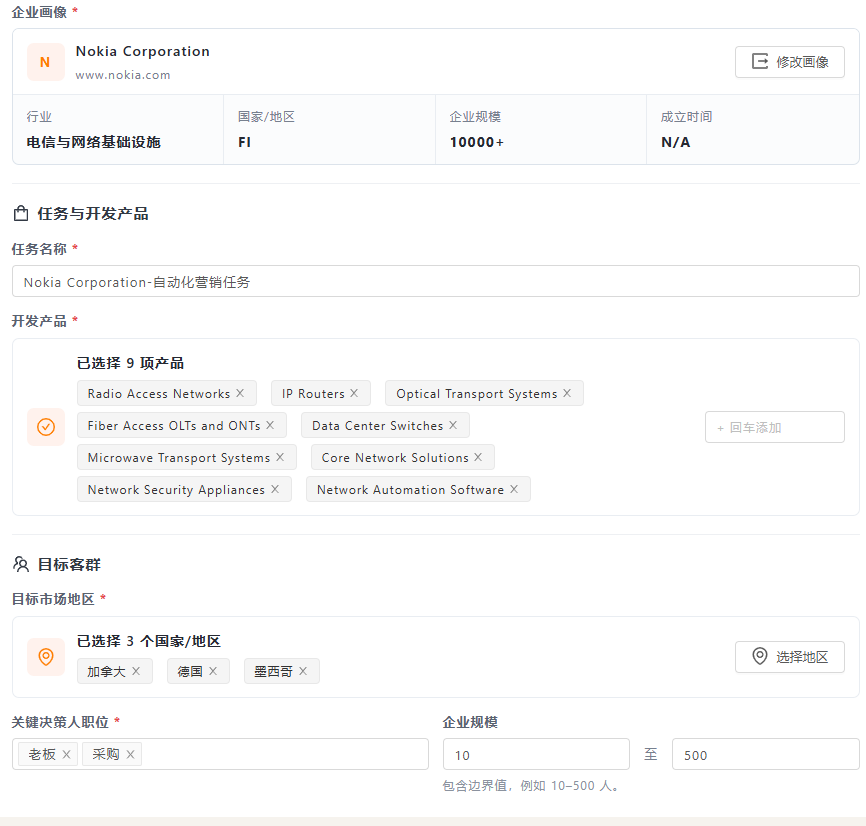This screenshot has width=866, height=826.
Task: Remove 加拿大 from target regions
Action: pyautogui.click(x=136, y=671)
